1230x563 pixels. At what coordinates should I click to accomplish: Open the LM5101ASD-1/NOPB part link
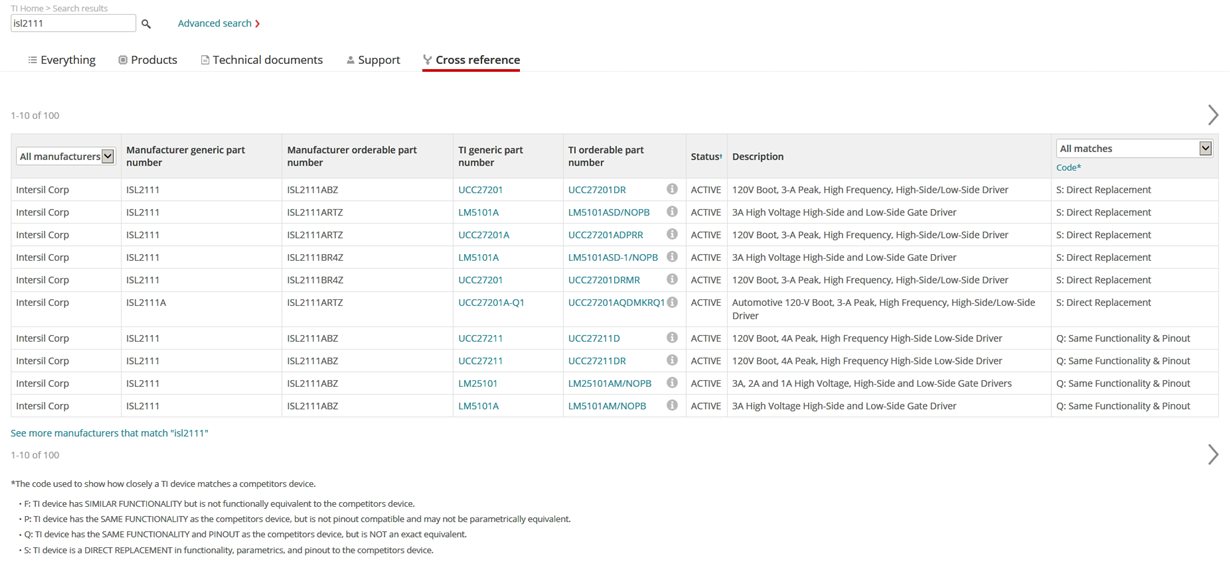(613, 257)
